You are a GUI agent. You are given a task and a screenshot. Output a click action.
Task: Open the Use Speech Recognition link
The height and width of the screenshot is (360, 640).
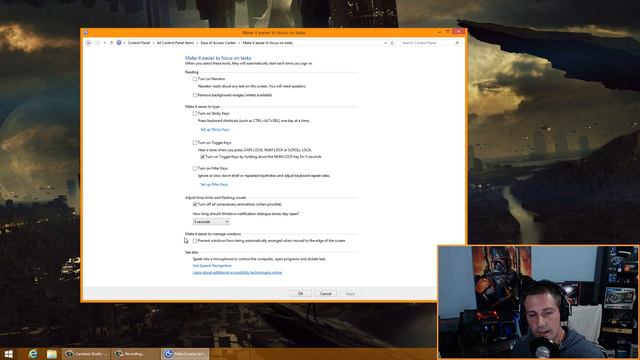click(x=212, y=266)
